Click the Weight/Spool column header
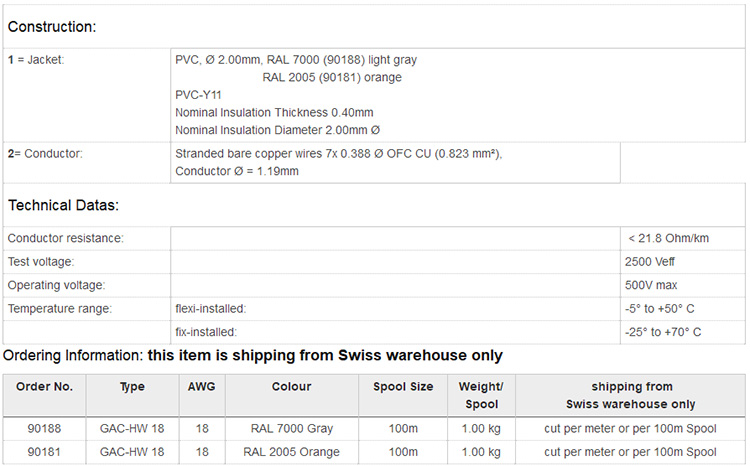Screen dimensions: 750x466 [481, 395]
